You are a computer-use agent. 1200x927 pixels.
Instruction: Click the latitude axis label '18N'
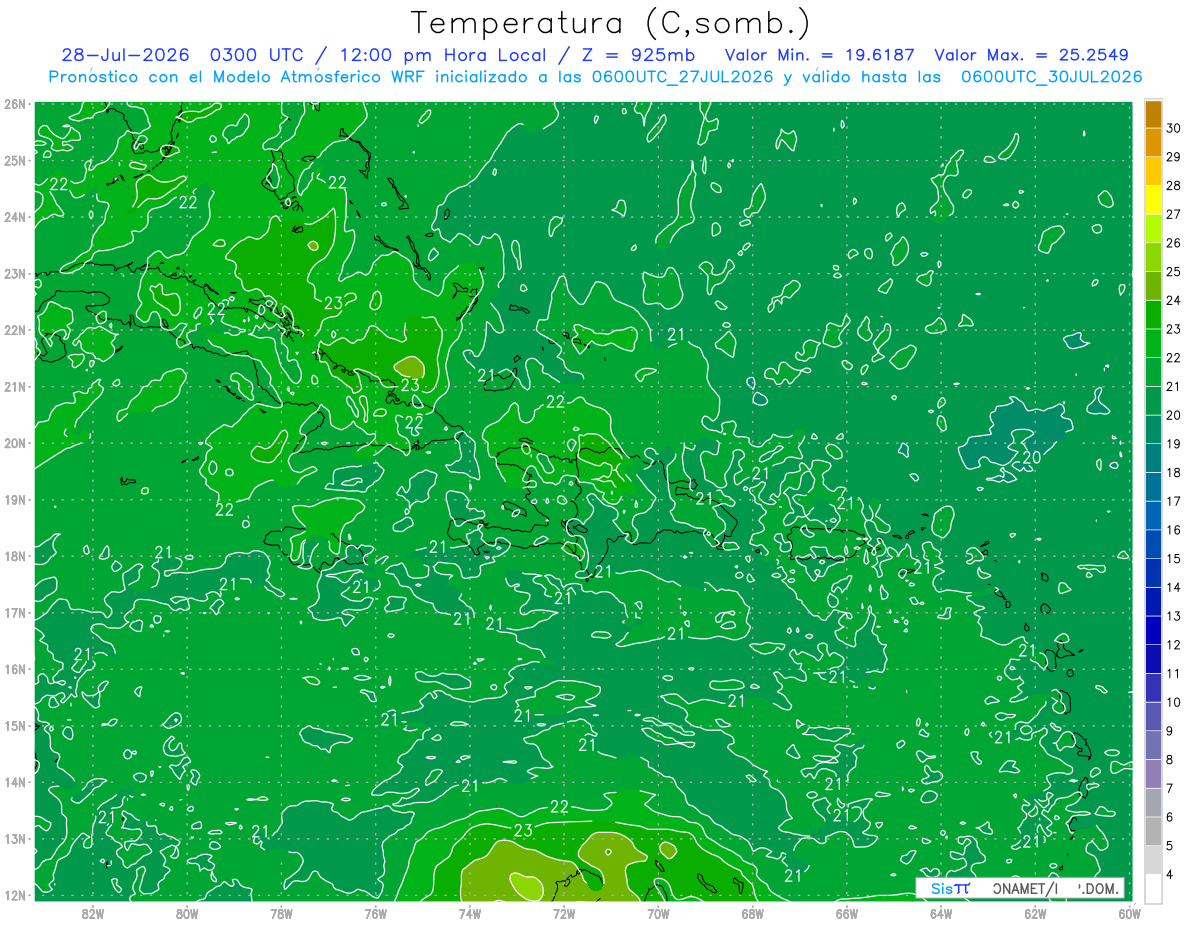14,556
